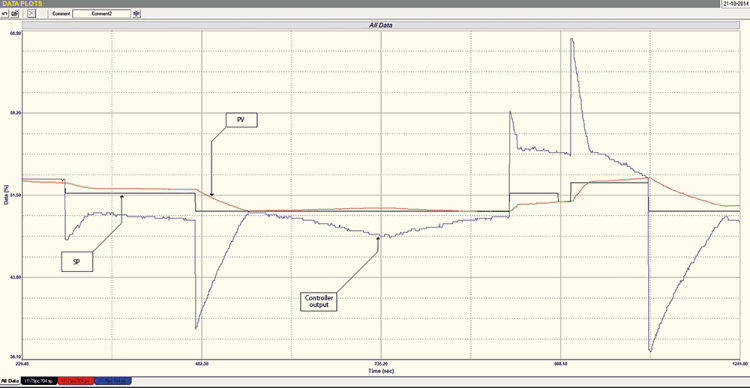Click the X delete icon in toolbar
The height and width of the screenshot is (388, 750).
pos(31,13)
